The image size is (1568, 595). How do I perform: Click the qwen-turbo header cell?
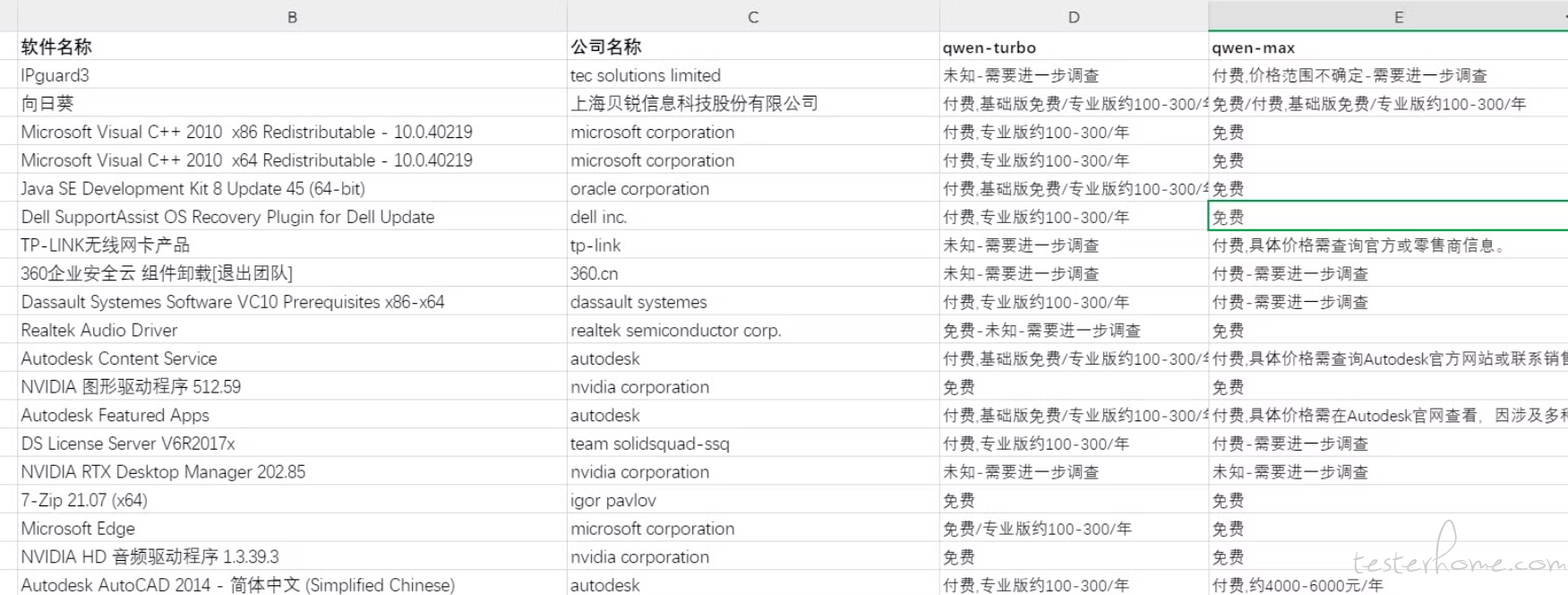click(1074, 47)
